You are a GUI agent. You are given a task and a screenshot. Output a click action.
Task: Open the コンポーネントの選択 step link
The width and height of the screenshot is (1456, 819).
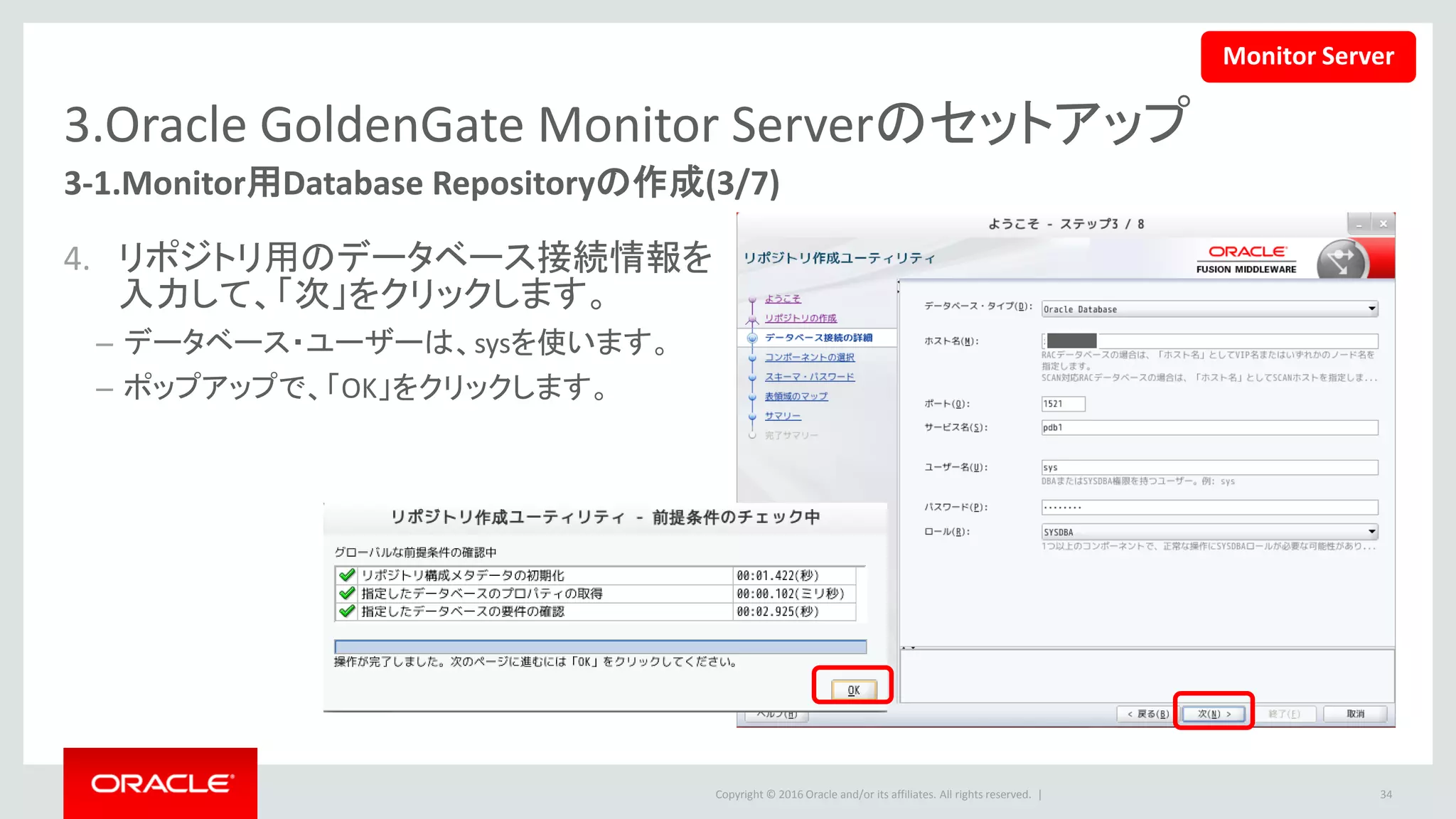pyautogui.click(x=810, y=357)
